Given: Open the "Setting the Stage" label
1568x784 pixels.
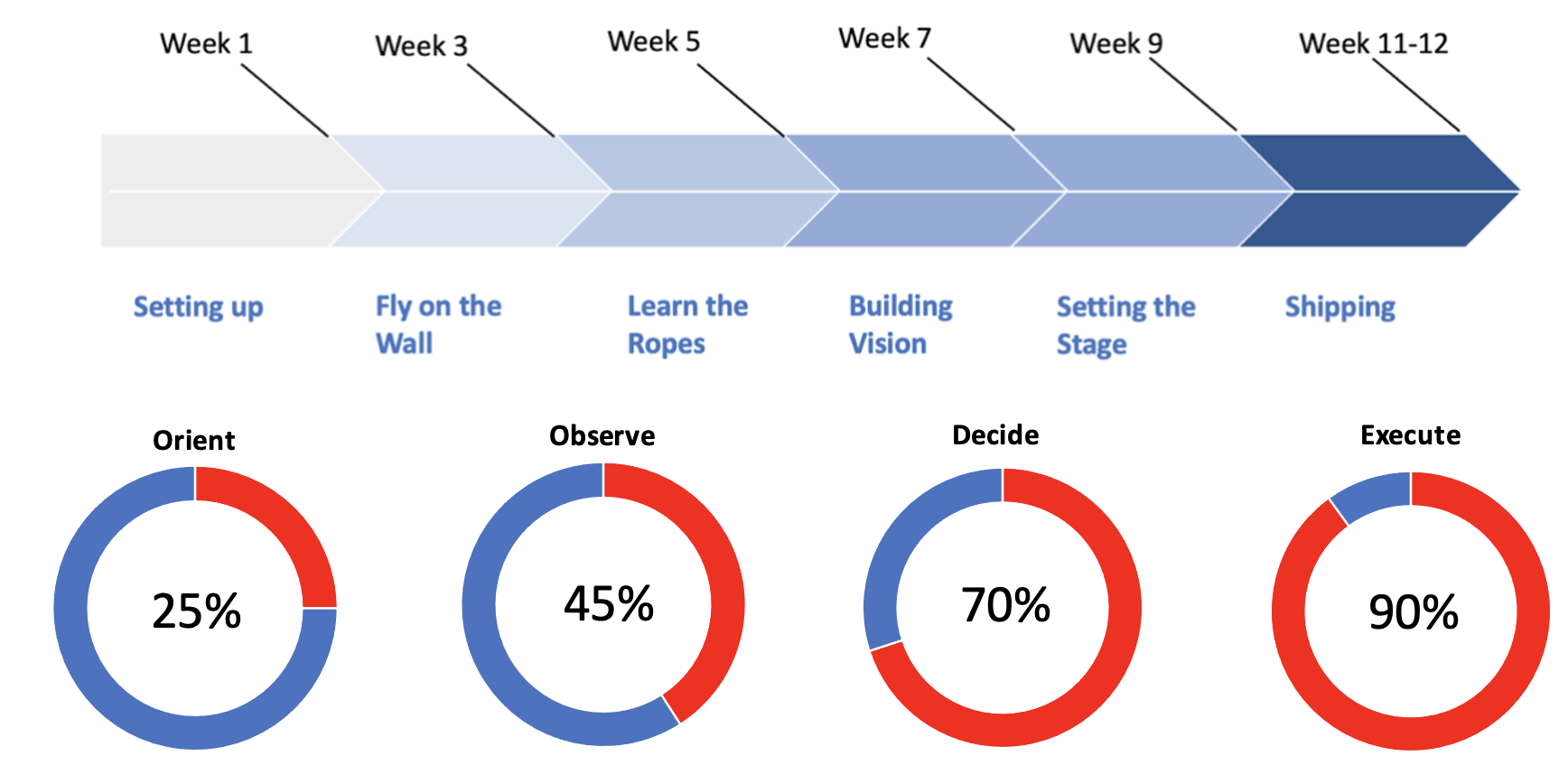Looking at the screenshot, I should click(1125, 325).
